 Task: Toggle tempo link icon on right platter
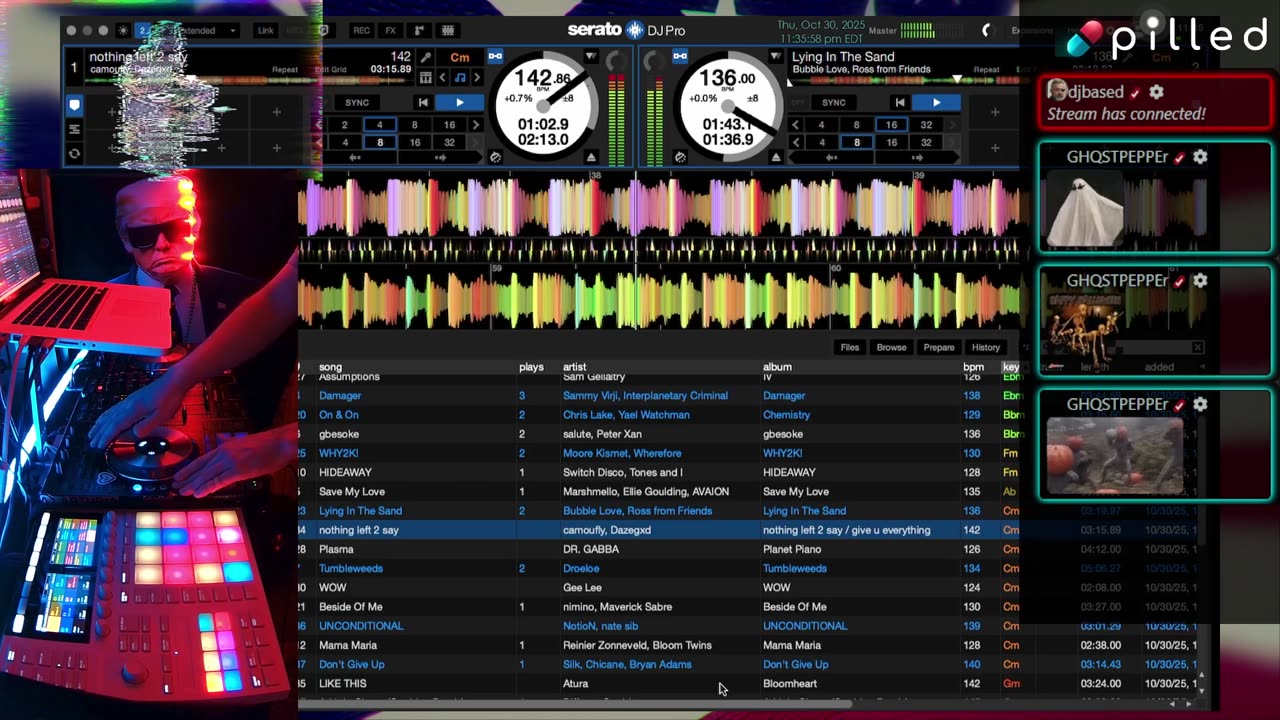(680, 57)
